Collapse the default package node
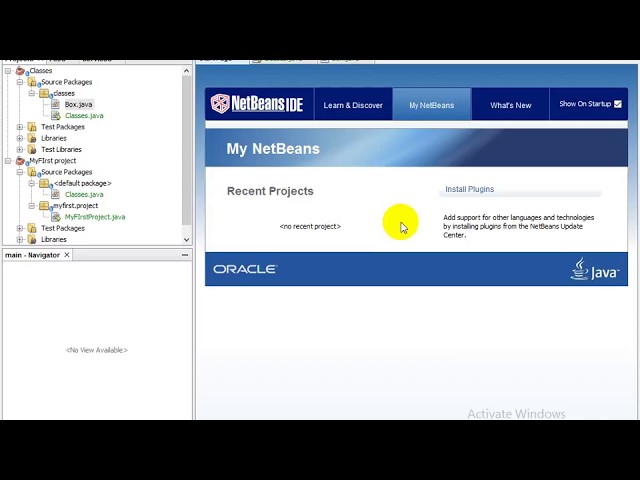The width and height of the screenshot is (640, 480). click(x=31, y=183)
